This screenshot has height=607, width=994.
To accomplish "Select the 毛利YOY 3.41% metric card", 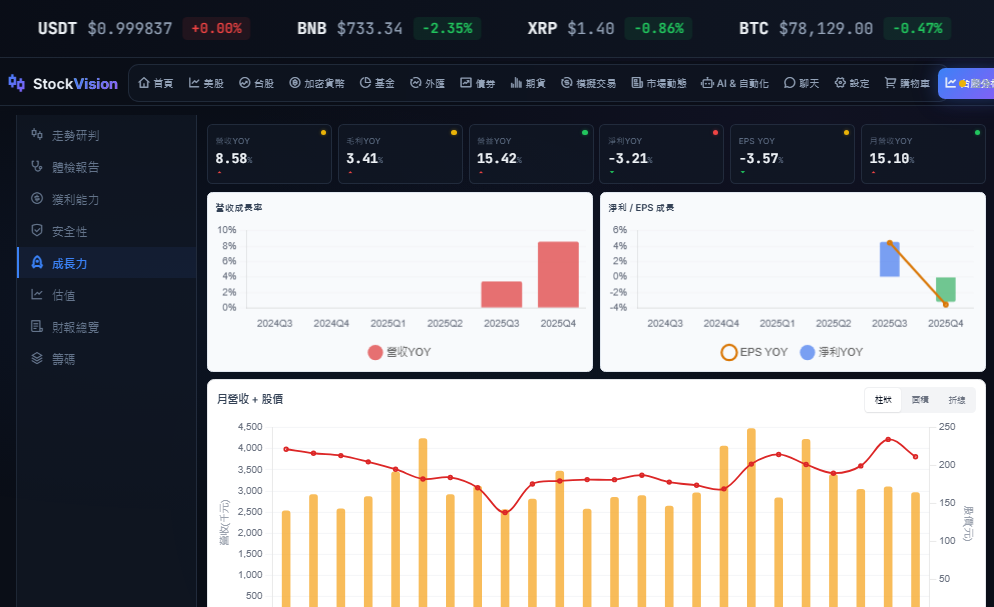I will coord(400,154).
